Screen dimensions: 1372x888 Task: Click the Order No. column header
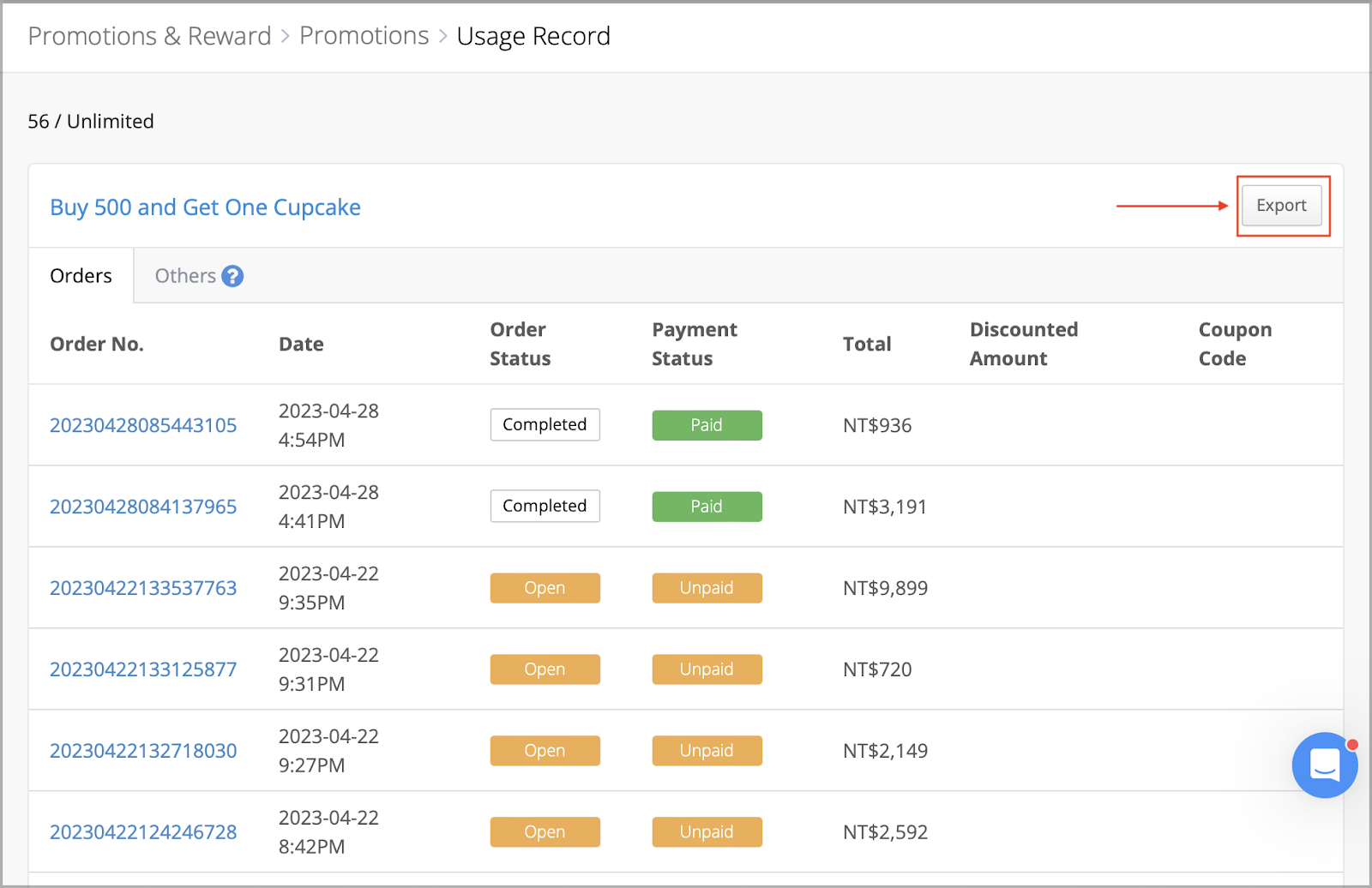(97, 345)
